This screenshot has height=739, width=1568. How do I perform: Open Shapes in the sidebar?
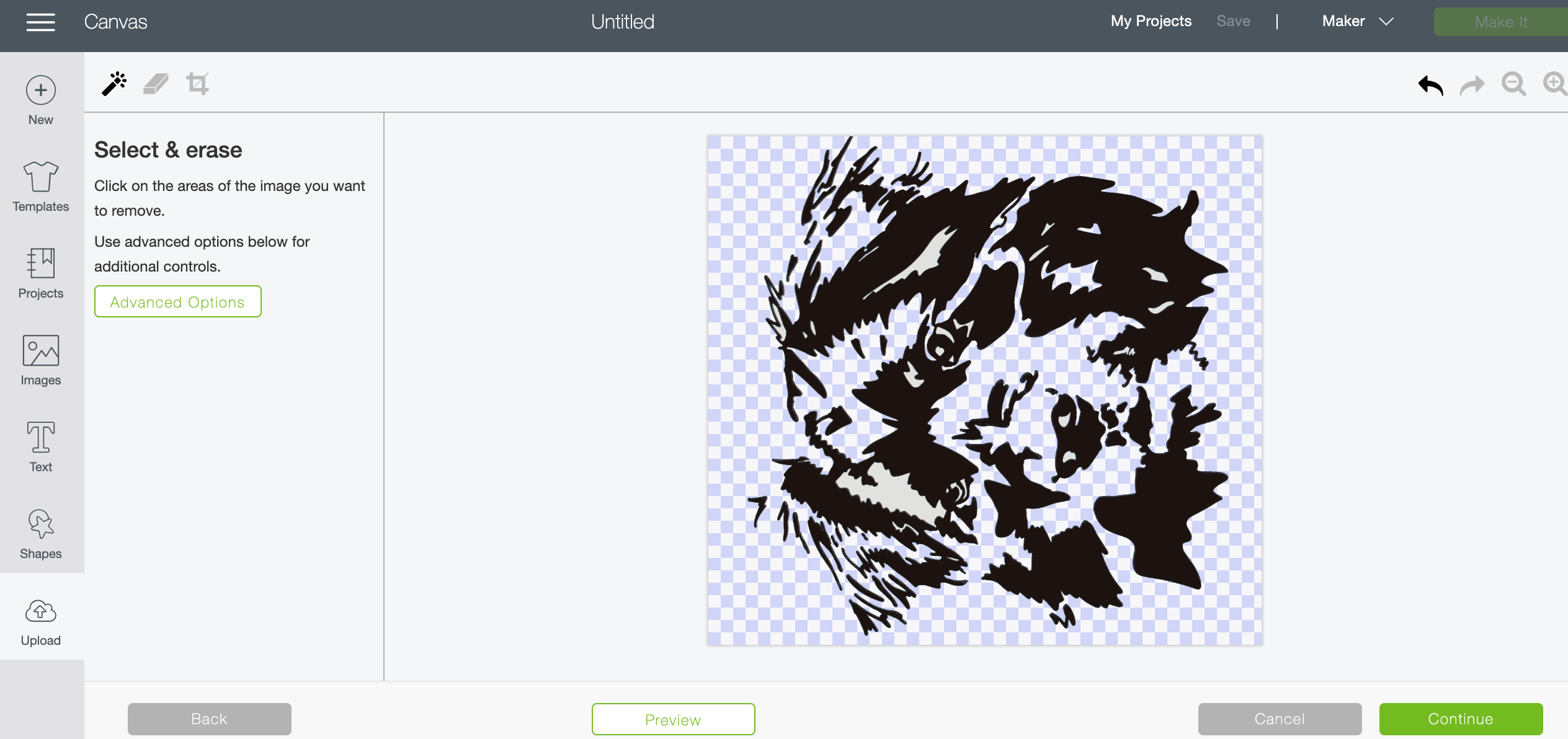pos(41,534)
